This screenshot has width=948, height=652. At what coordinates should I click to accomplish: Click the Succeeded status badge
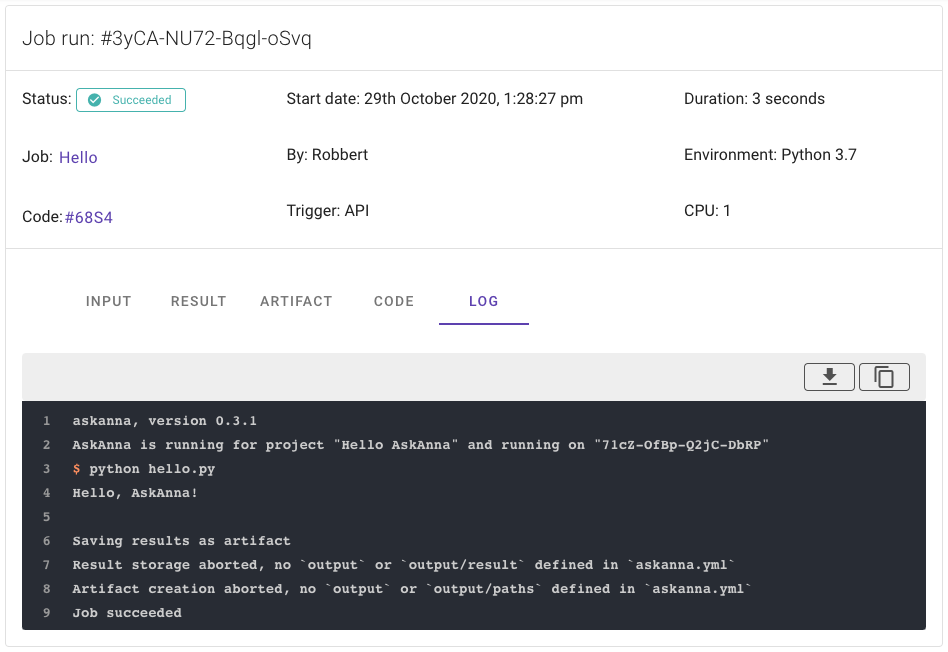(131, 100)
